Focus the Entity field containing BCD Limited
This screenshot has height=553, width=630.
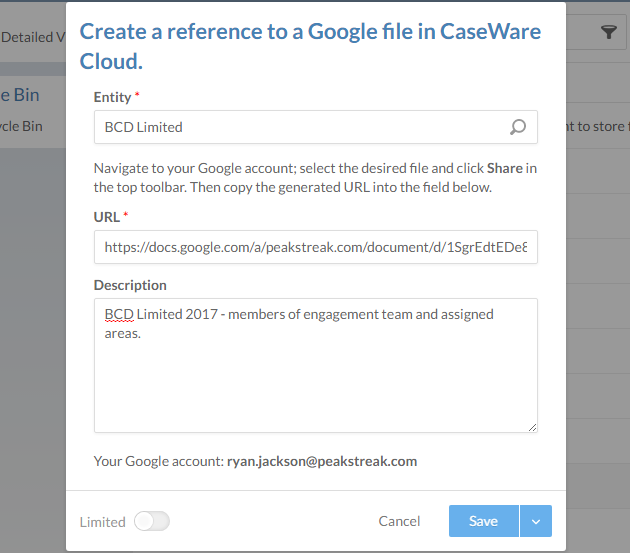coord(300,127)
